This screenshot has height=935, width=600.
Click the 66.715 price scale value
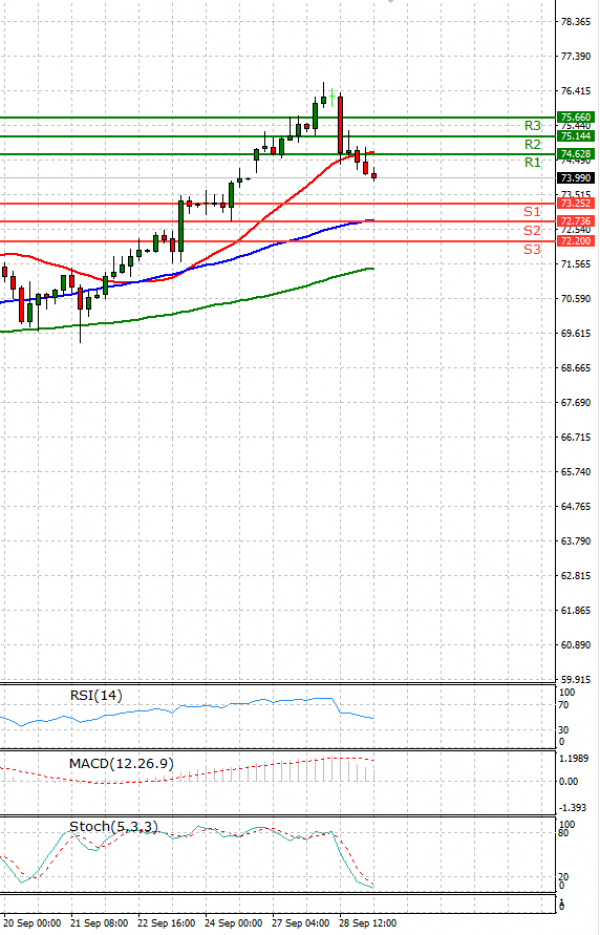tap(576, 437)
